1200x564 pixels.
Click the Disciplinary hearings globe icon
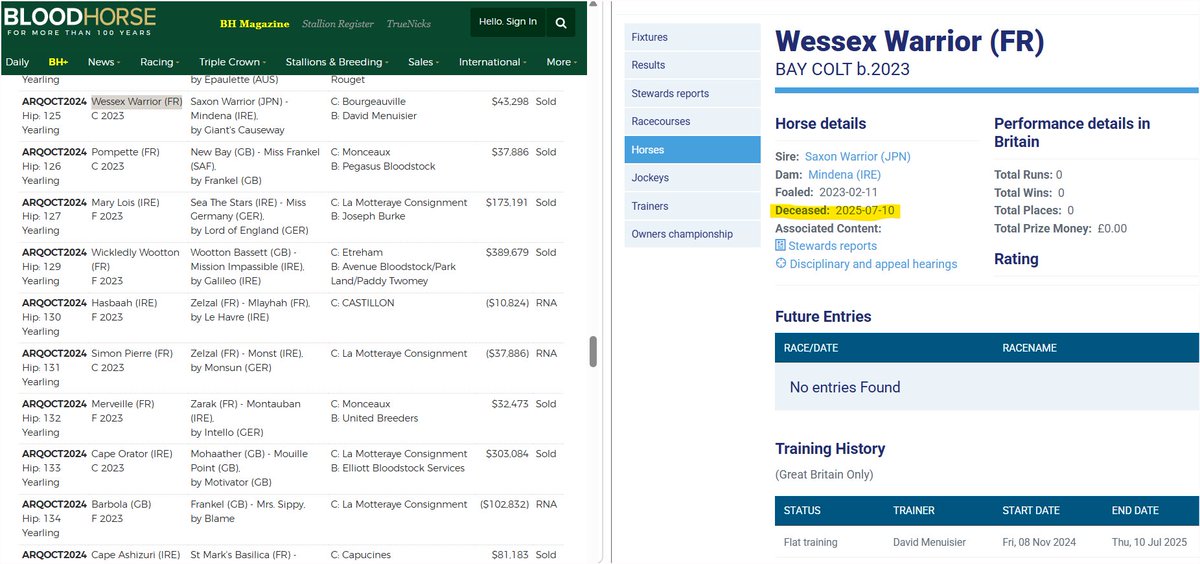tap(781, 264)
